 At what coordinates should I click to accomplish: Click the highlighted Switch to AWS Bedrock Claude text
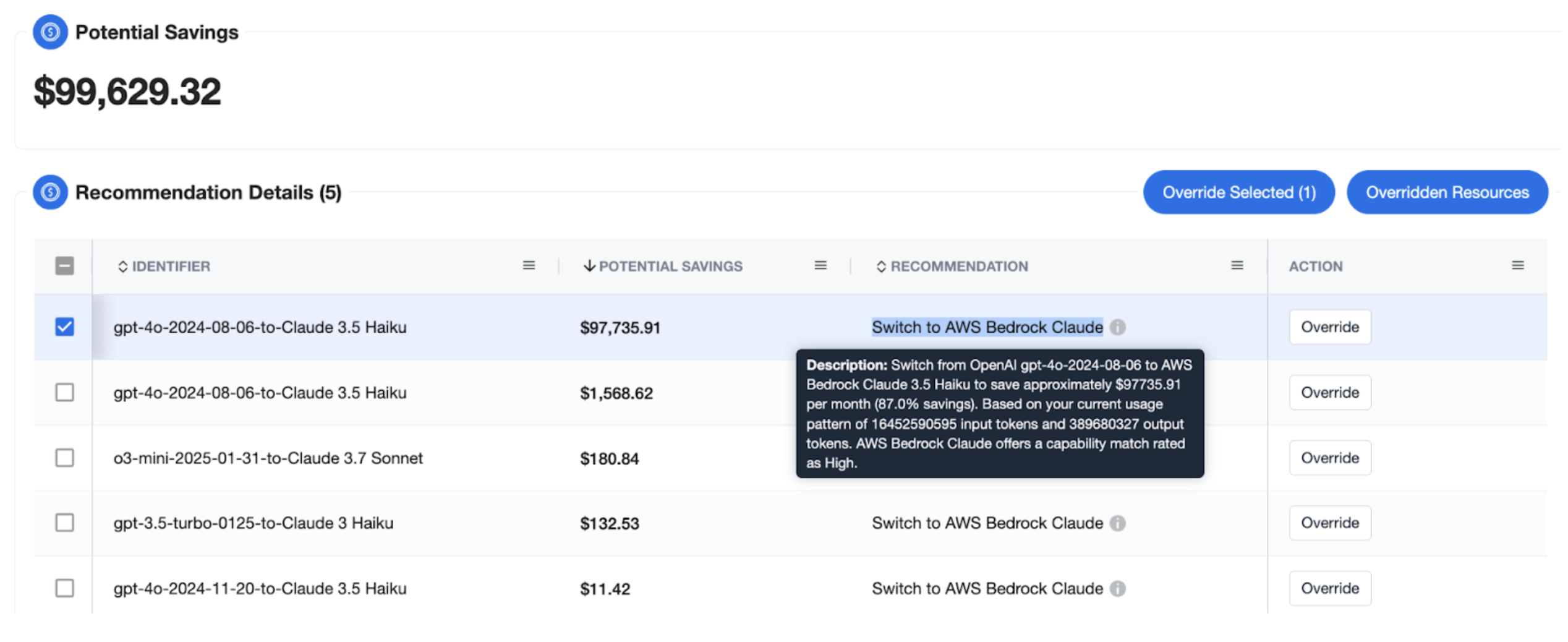(987, 327)
